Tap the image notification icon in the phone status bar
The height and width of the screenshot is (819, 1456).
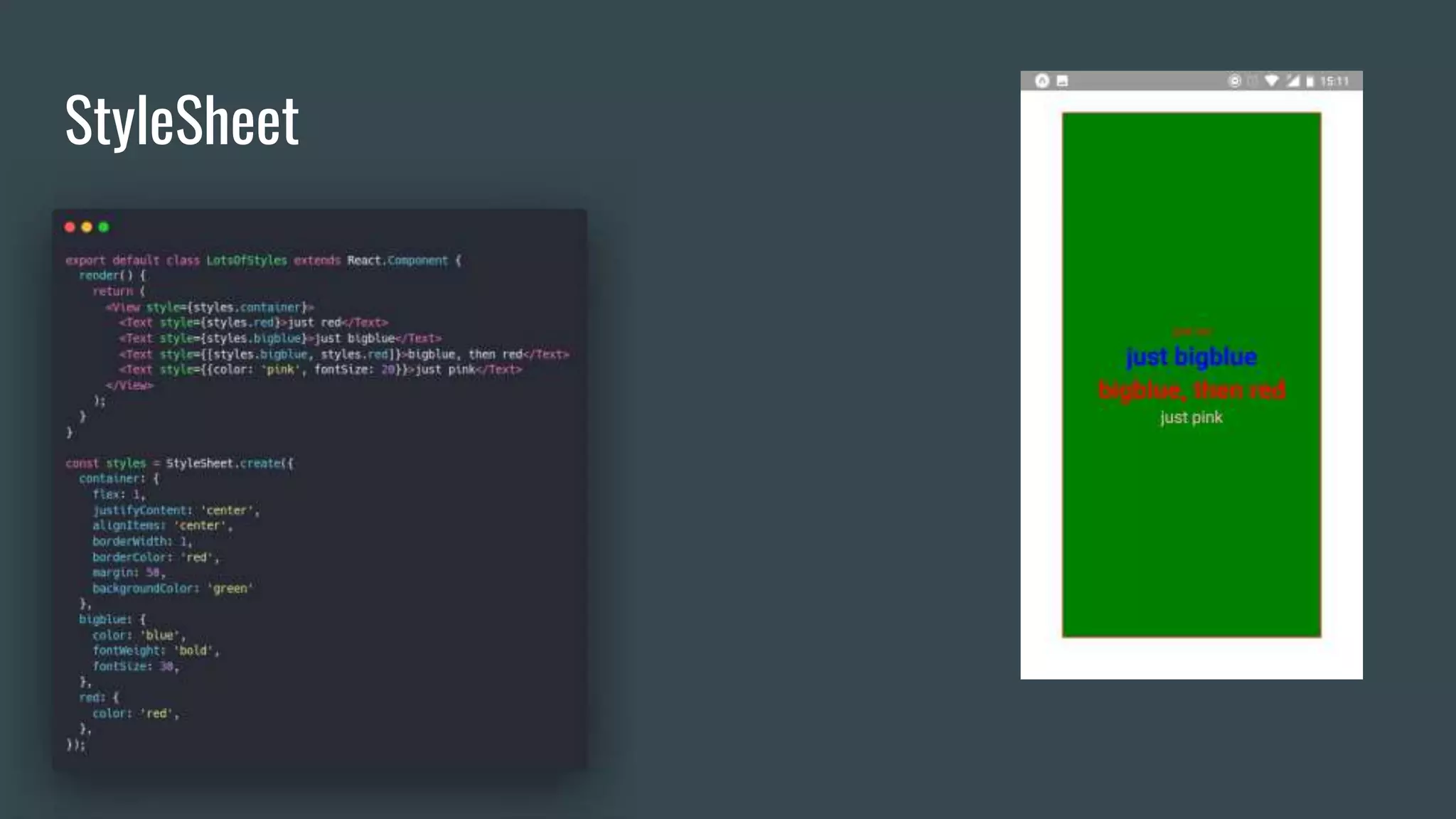tap(1062, 81)
